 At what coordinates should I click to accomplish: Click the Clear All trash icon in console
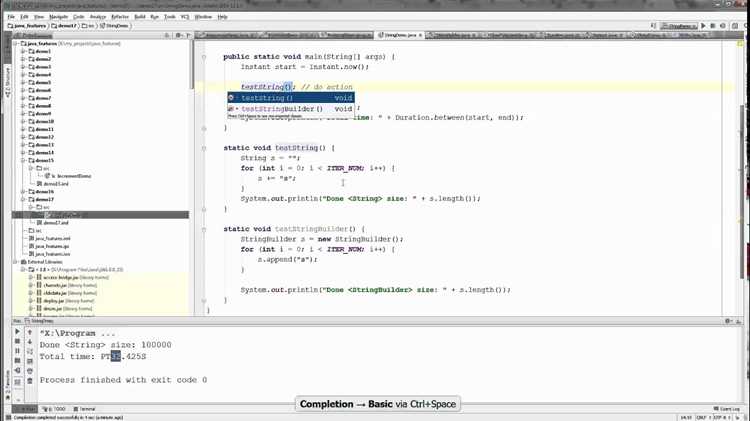[30, 381]
